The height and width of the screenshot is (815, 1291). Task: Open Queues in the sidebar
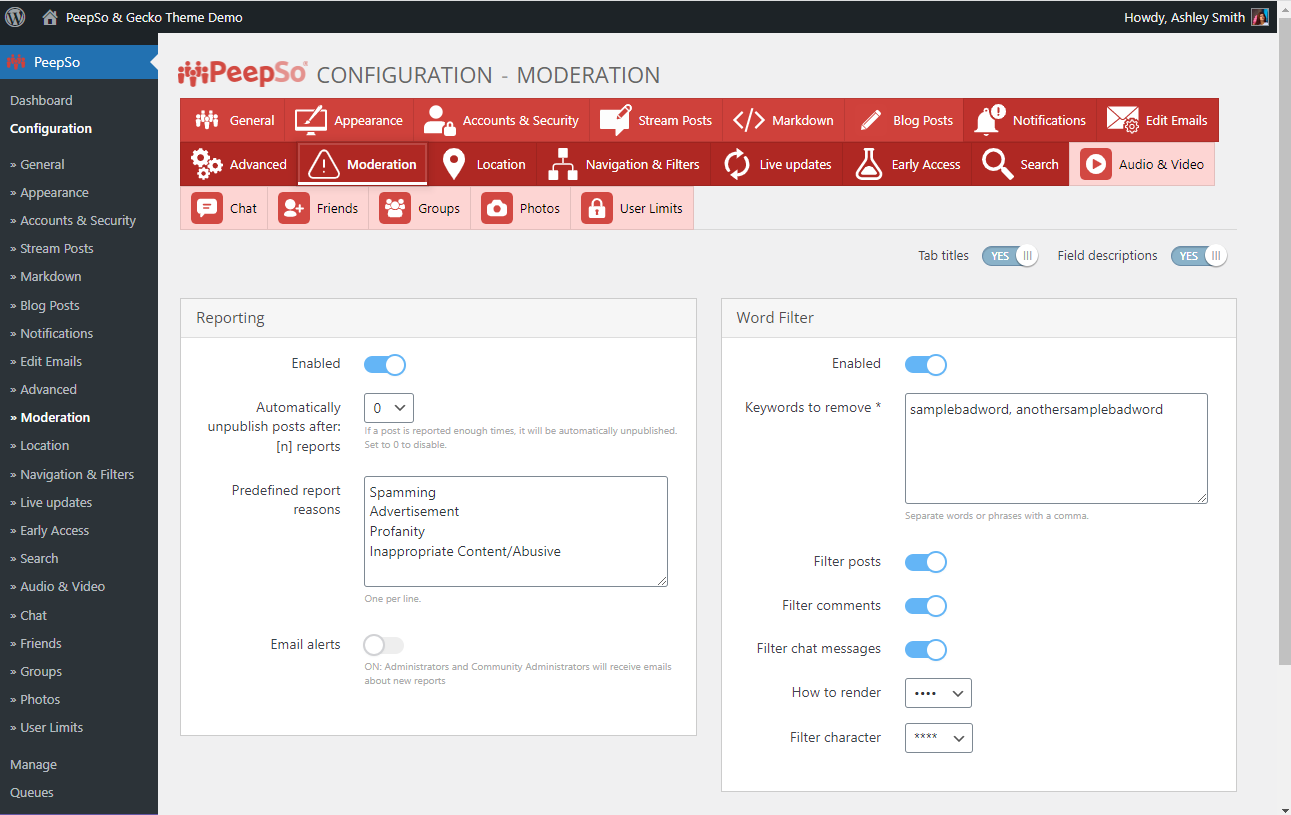[32, 793]
